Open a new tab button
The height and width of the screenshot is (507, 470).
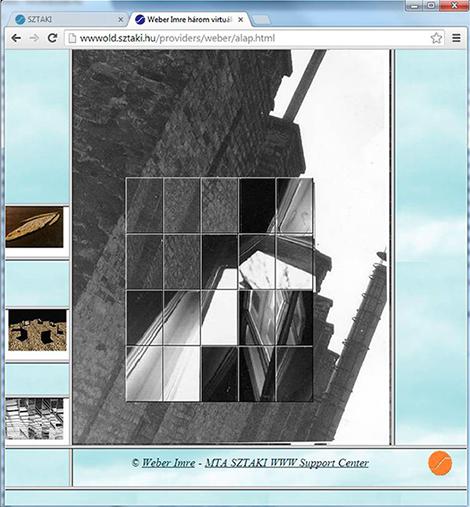261,20
